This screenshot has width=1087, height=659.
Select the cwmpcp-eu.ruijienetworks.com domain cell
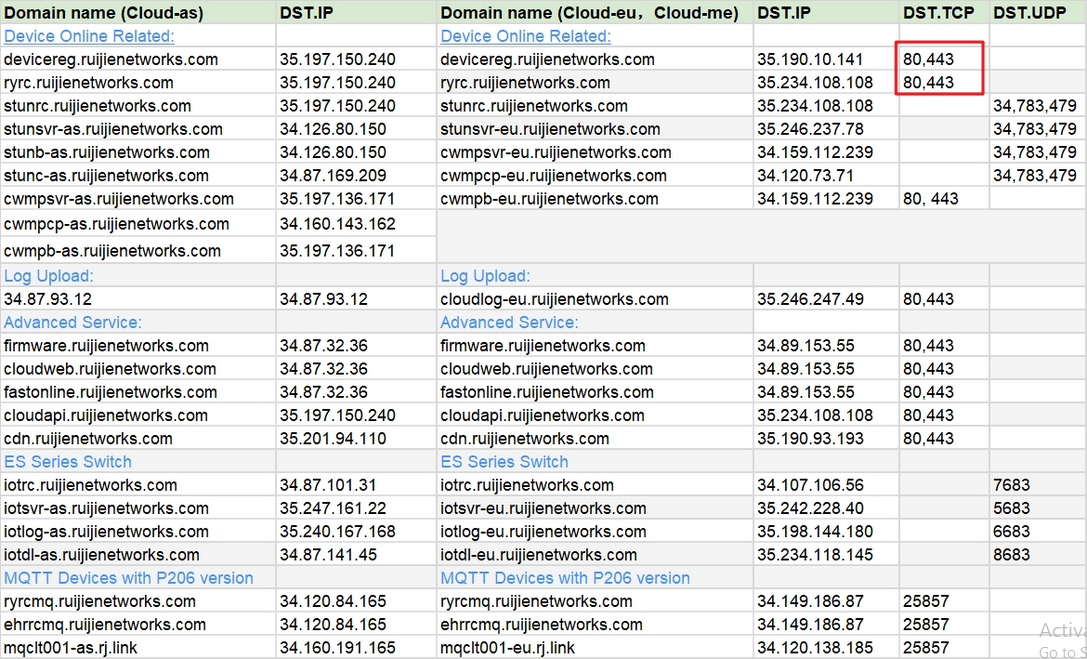553,176
